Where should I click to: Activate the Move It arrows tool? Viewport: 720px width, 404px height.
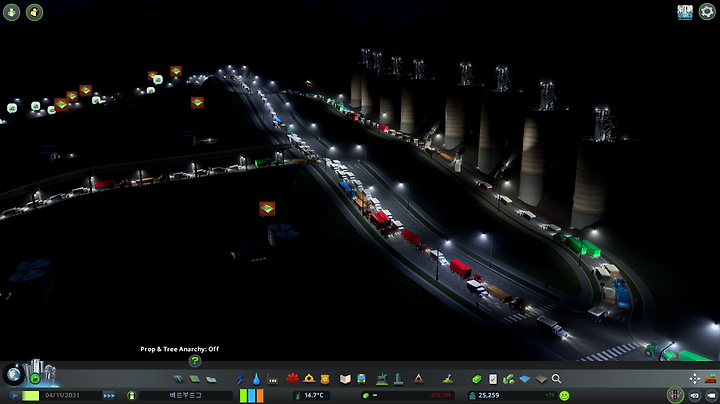coord(694,378)
